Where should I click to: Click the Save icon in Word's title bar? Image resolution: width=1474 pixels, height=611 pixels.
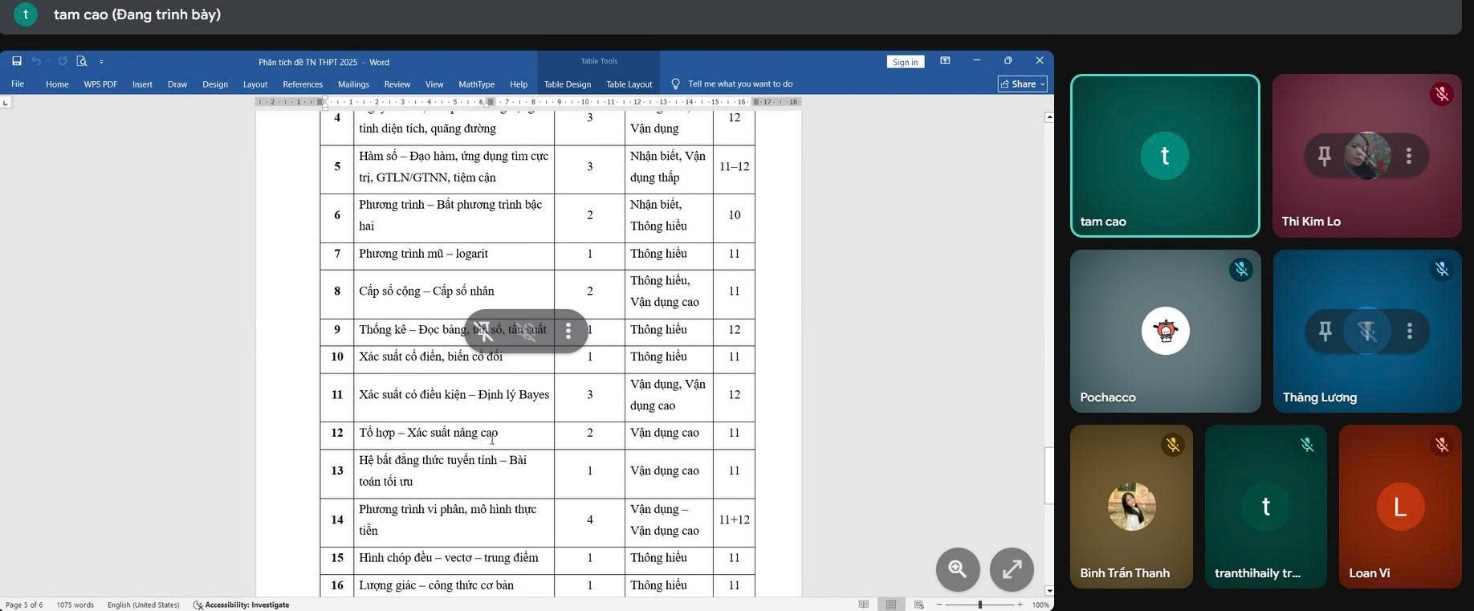(17, 62)
